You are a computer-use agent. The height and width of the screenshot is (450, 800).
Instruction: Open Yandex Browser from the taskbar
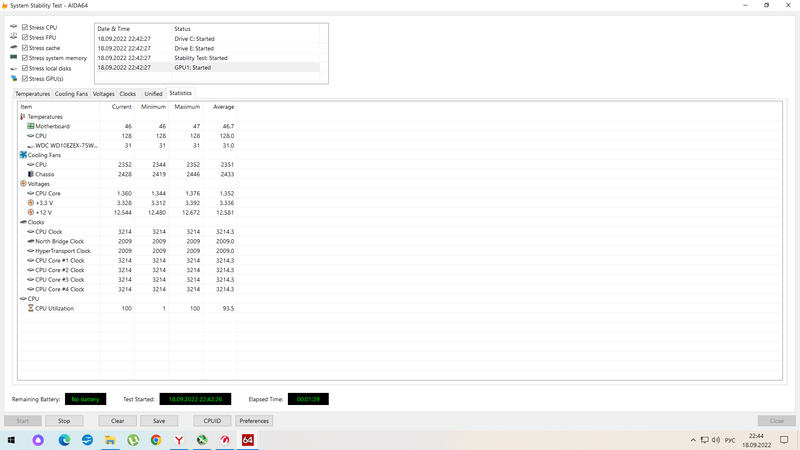coord(179,440)
